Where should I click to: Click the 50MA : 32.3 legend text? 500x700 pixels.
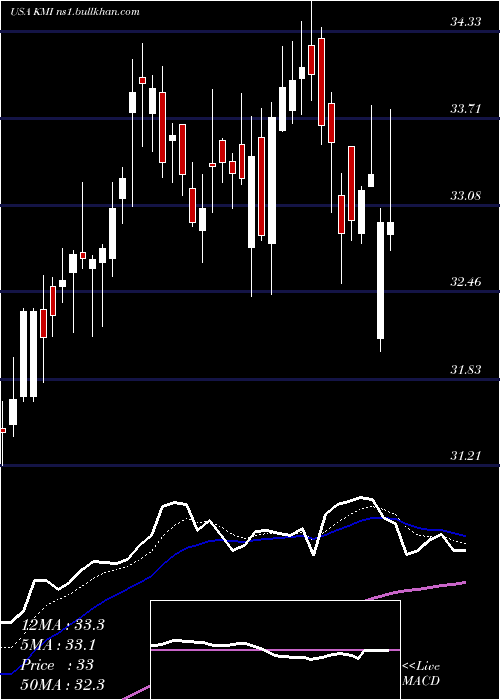[x=63, y=684]
